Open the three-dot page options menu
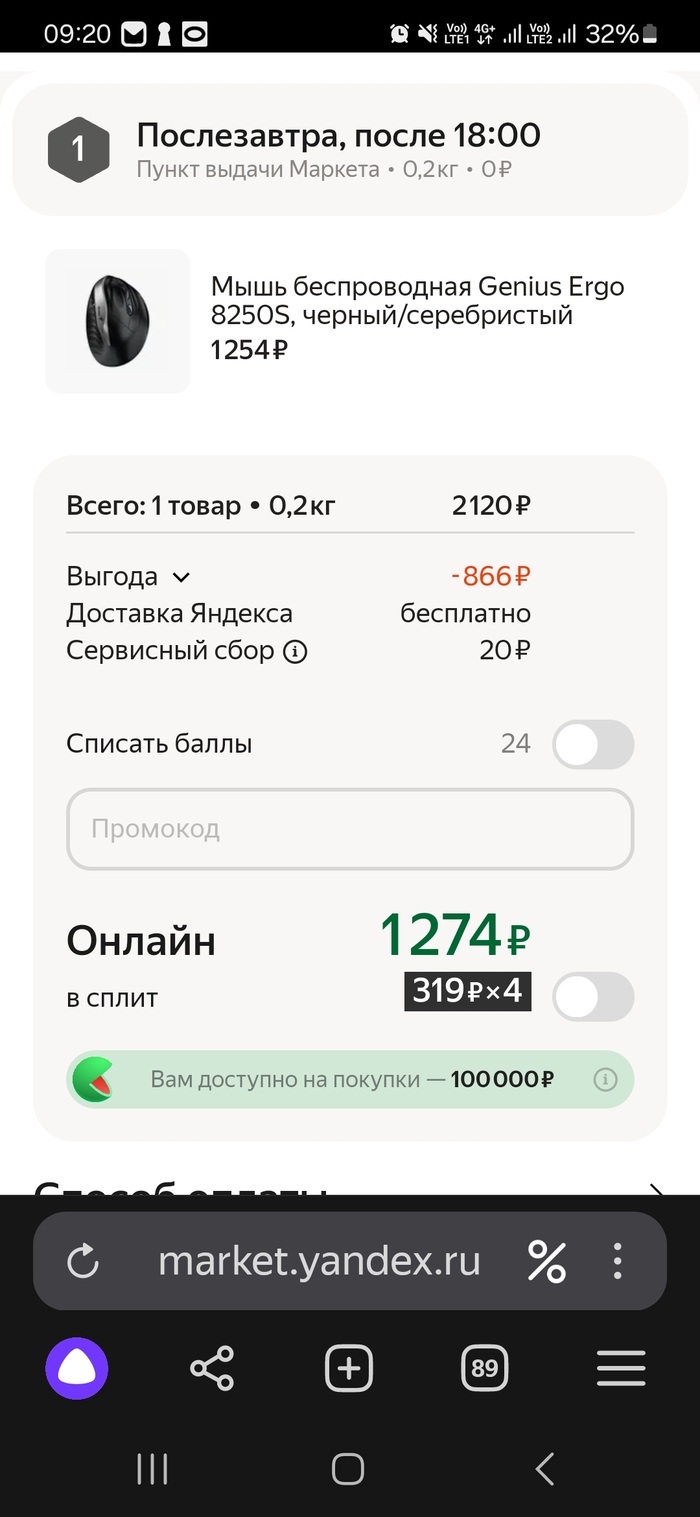700x1517 pixels. pos(618,1262)
